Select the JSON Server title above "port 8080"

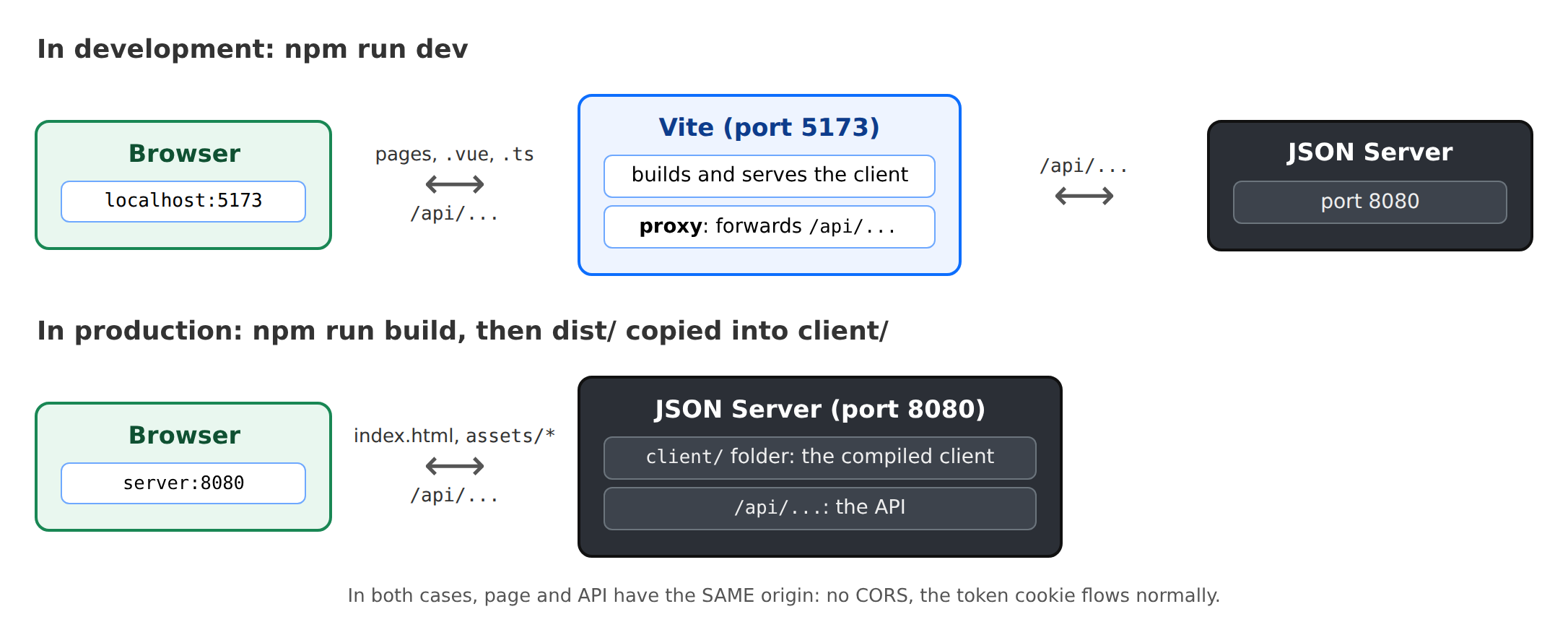pos(1369,152)
